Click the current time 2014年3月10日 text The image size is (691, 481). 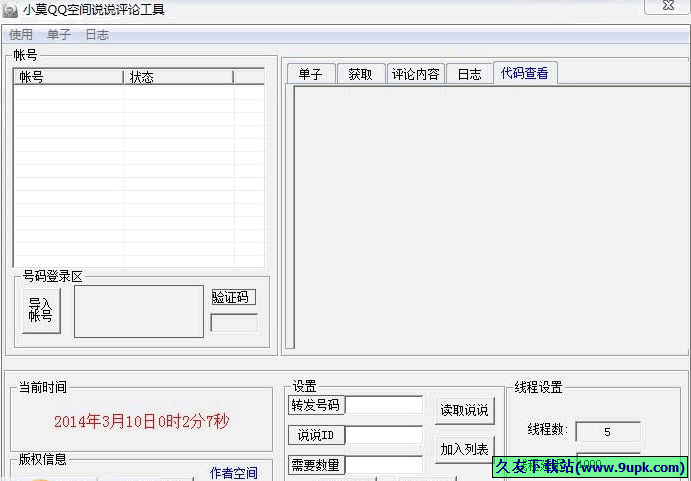(x=141, y=422)
